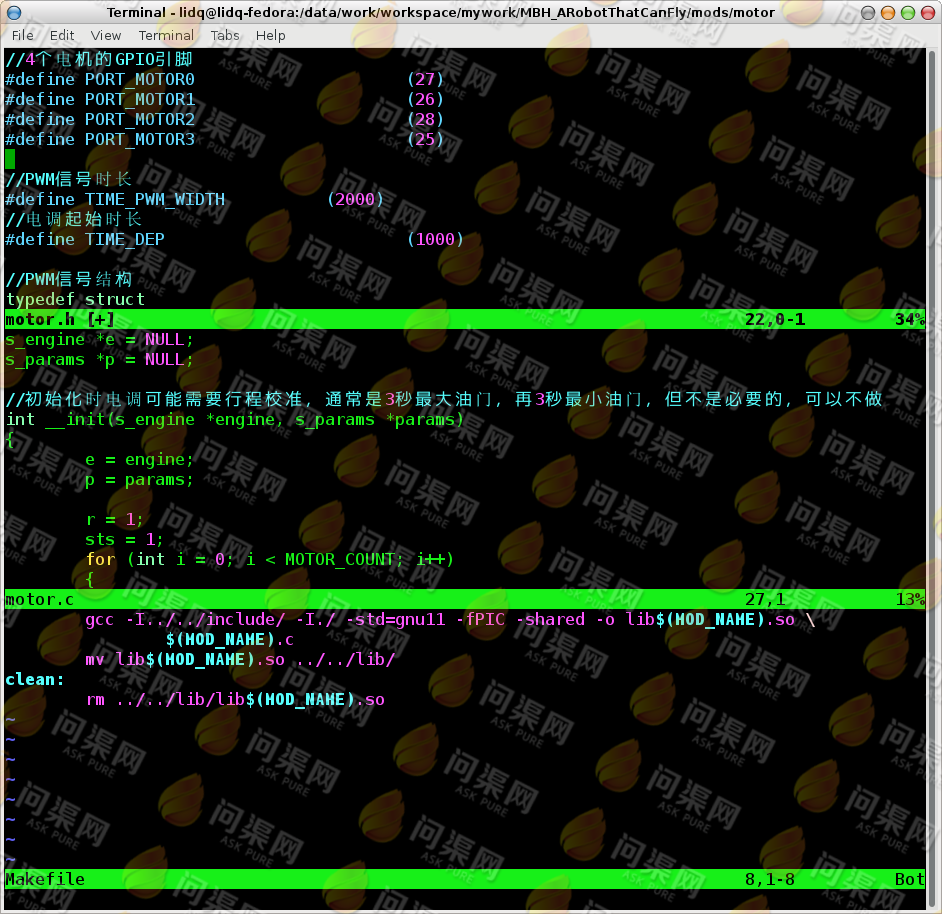
Task: Click the -std=gnu11 compiler flag
Action: [395, 620]
